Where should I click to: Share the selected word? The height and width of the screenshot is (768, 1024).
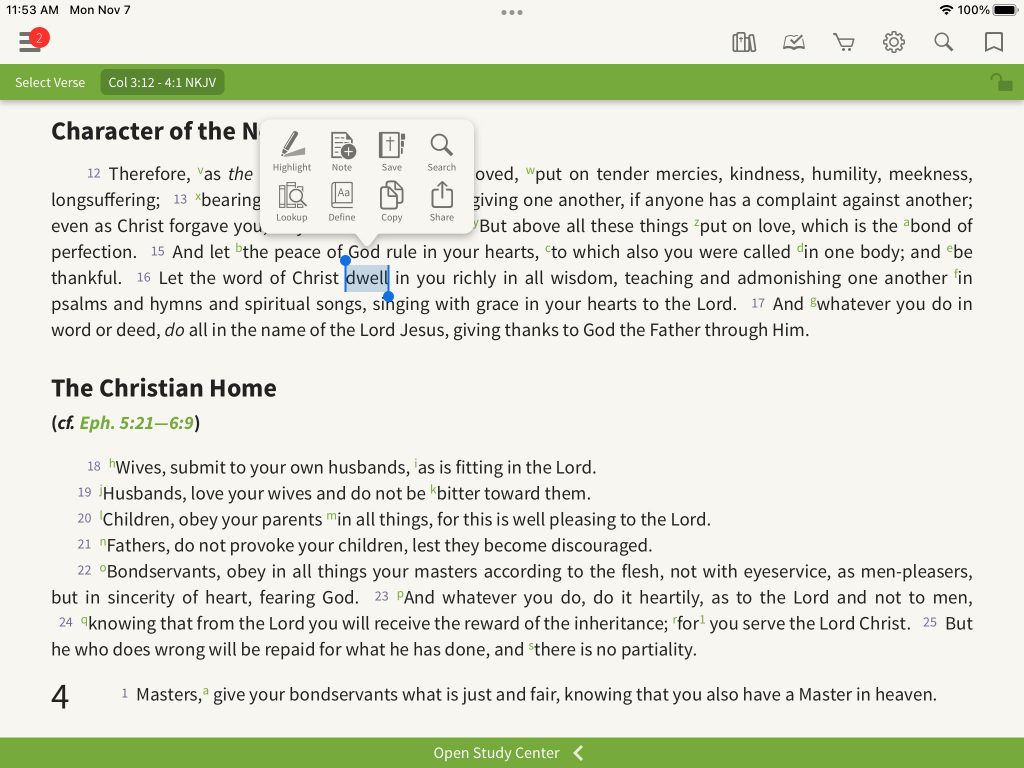coord(441,202)
